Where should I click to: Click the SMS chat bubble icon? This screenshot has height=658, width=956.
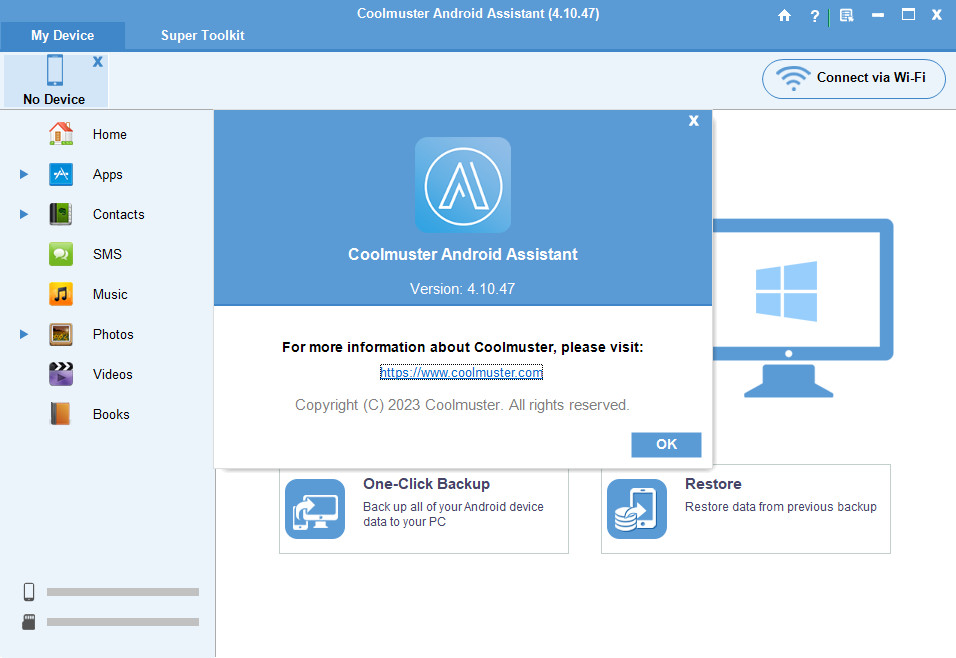61,254
